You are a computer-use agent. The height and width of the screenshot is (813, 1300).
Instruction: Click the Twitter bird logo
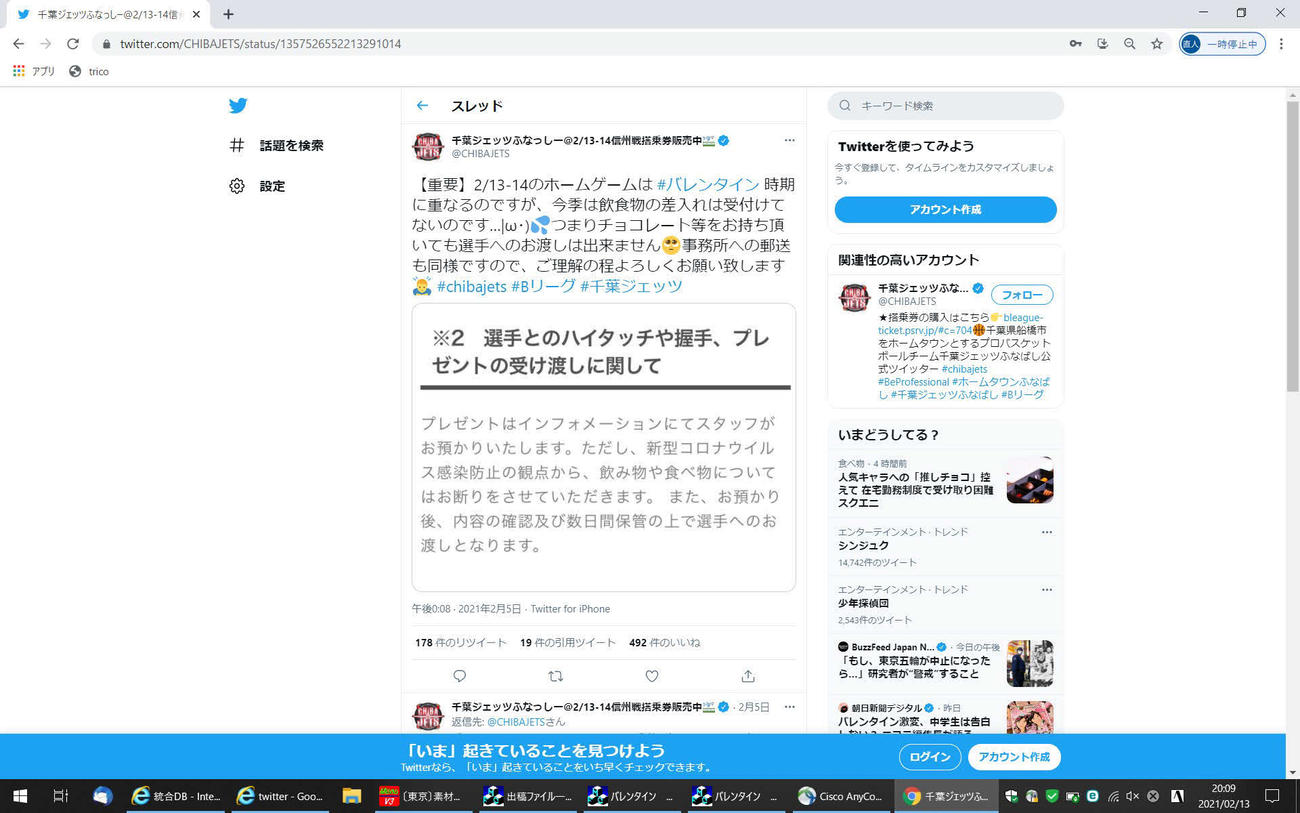click(237, 105)
